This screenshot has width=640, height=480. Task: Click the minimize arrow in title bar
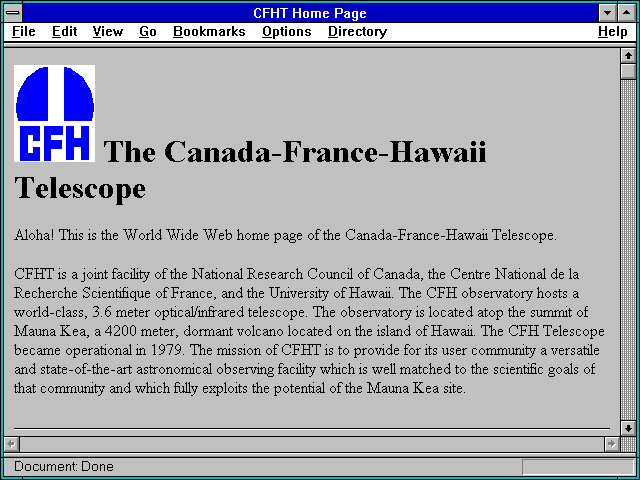point(607,13)
